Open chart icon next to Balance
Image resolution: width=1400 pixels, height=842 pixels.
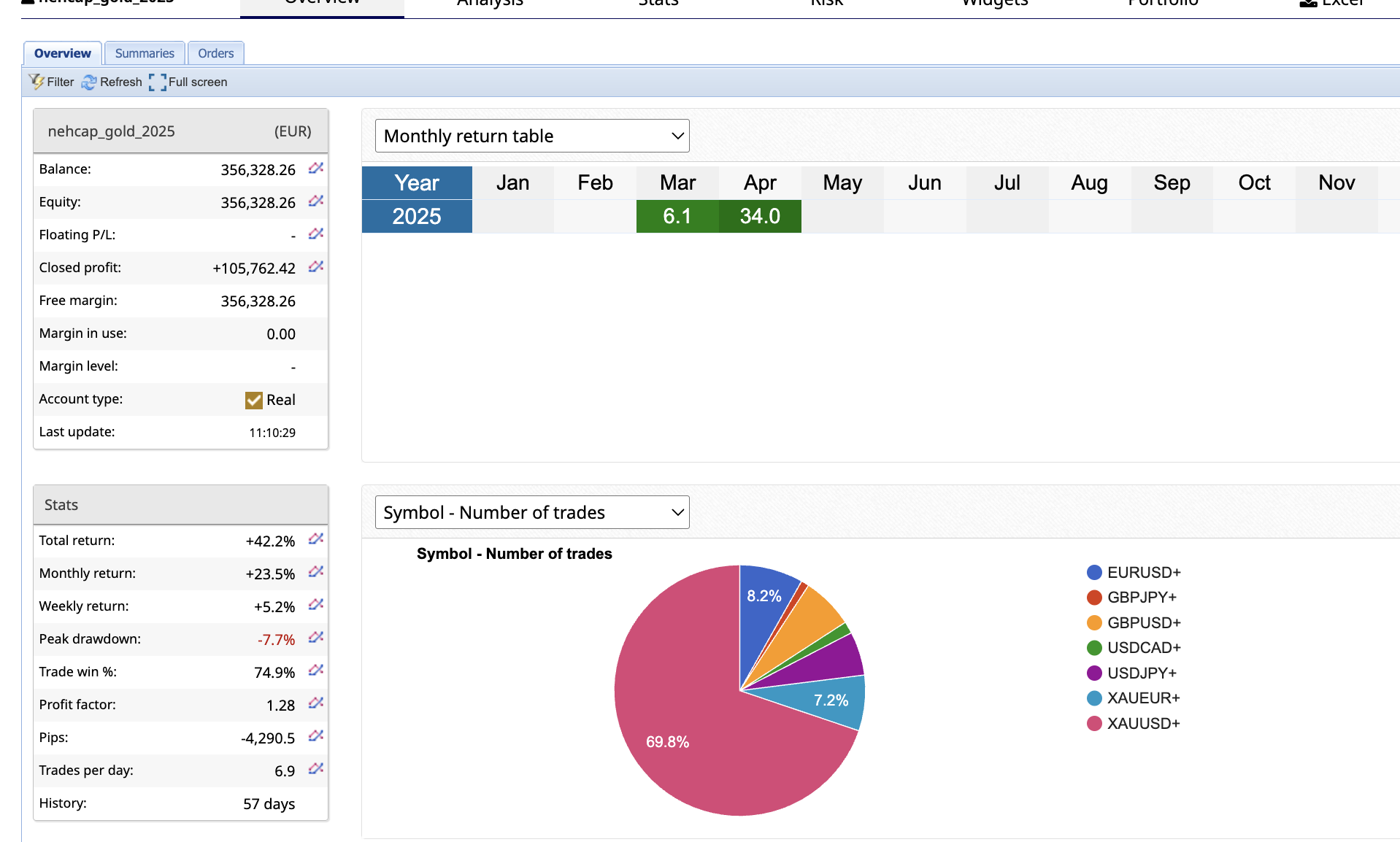(x=315, y=169)
